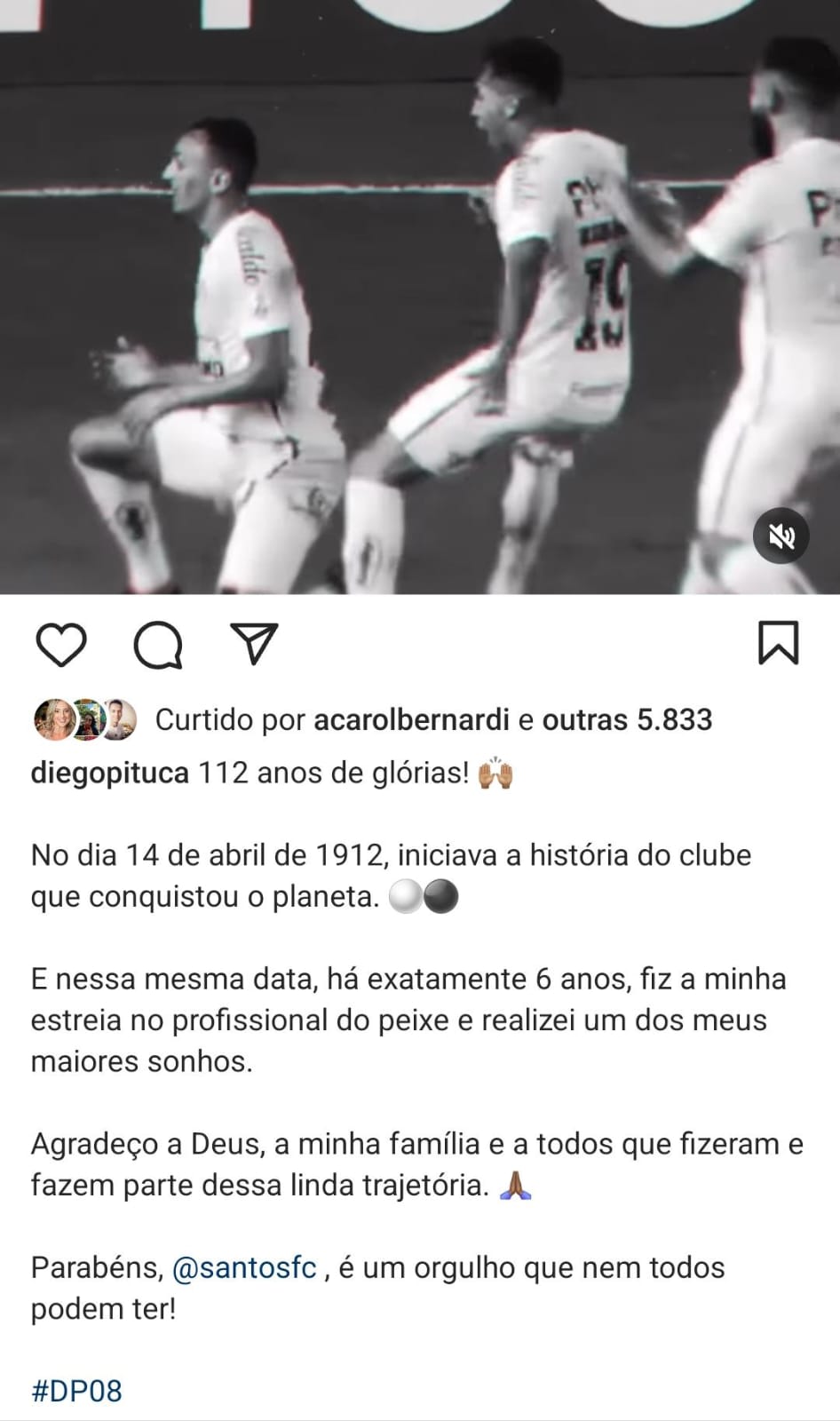Open the third liker's profile avatar
This screenshot has width=840, height=1421.
coord(118,720)
